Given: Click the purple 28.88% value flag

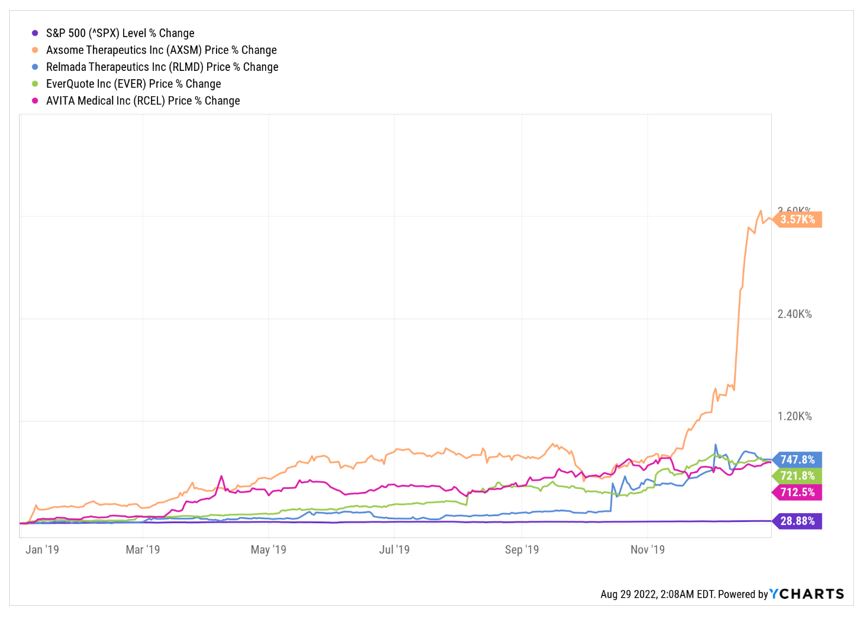Looking at the screenshot, I should 799,521.
